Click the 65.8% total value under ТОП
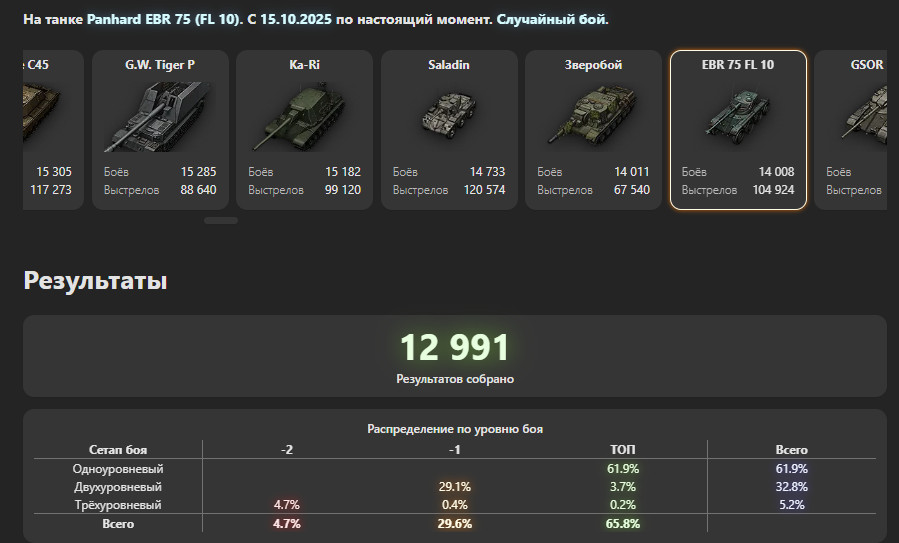This screenshot has width=899, height=543. [x=622, y=523]
